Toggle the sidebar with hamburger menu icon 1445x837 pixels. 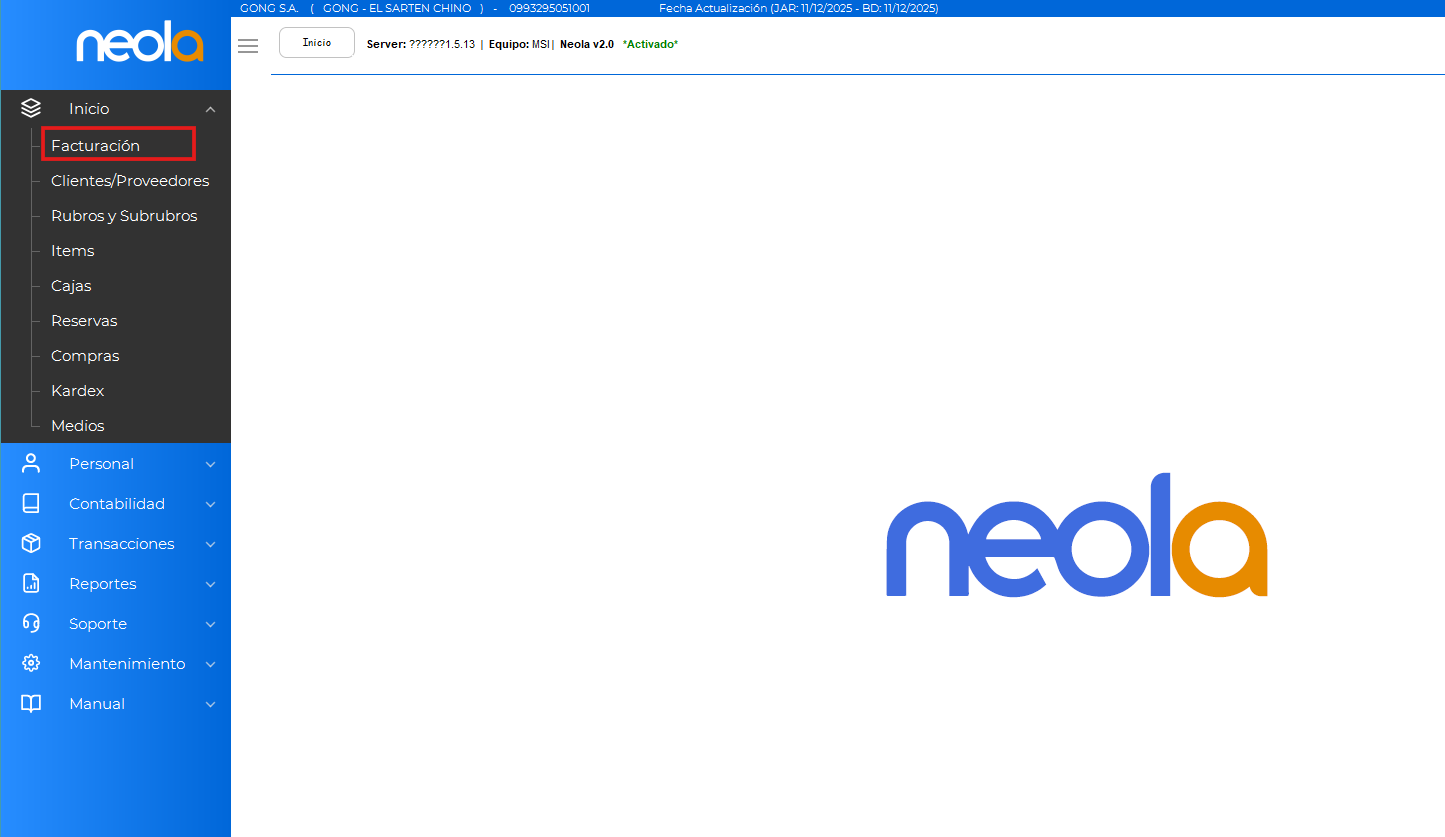[x=248, y=46]
